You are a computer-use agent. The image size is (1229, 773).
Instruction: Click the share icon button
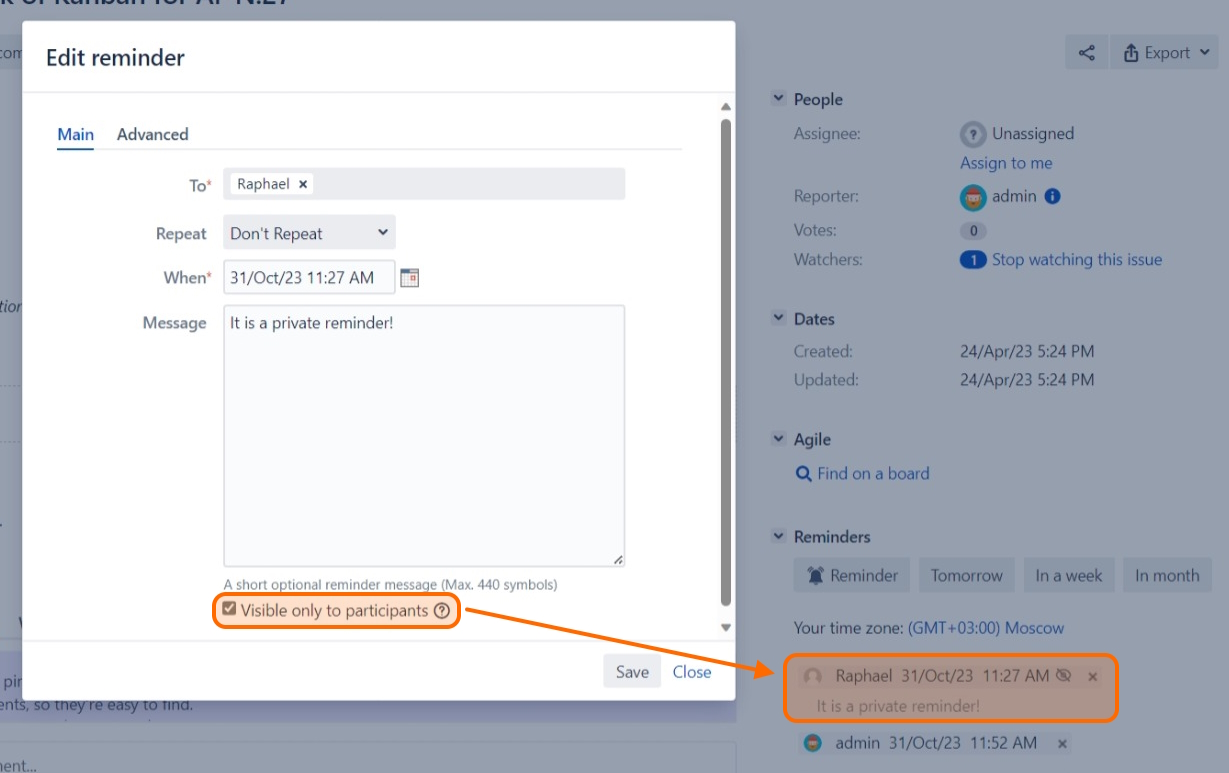coord(1087,53)
